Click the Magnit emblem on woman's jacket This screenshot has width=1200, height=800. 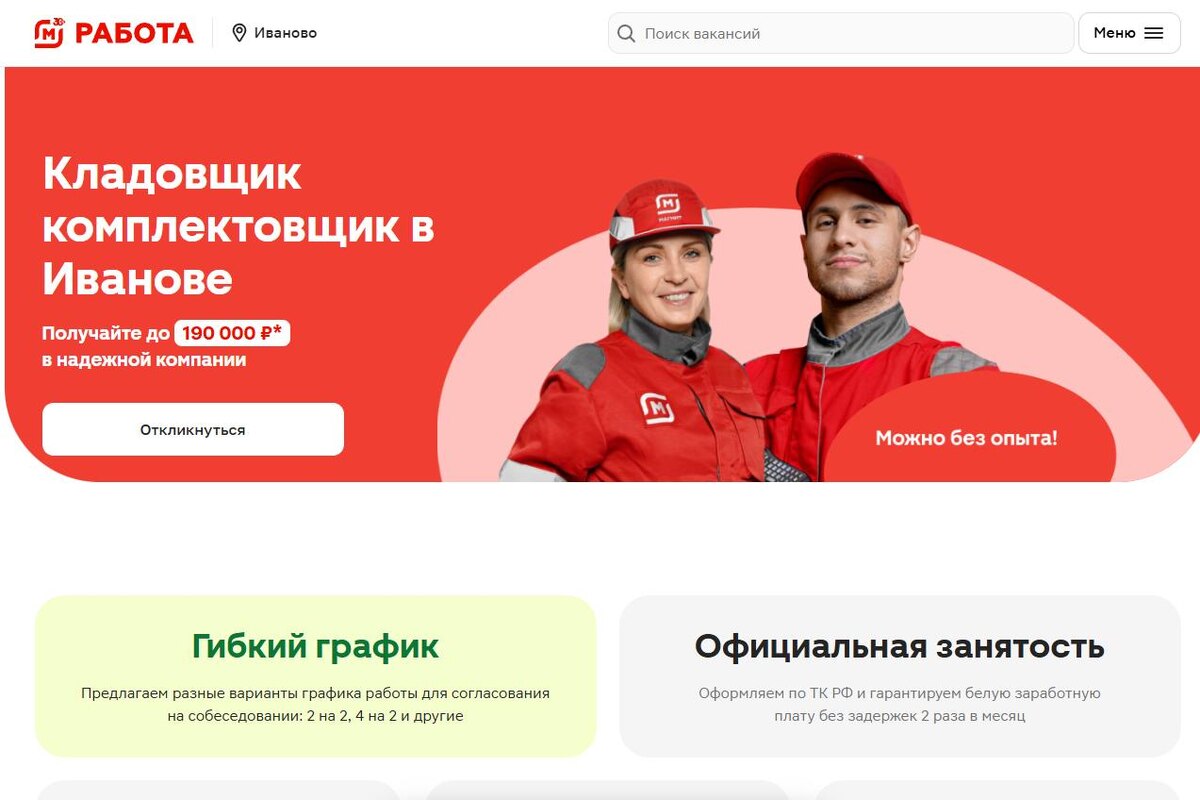tap(657, 407)
